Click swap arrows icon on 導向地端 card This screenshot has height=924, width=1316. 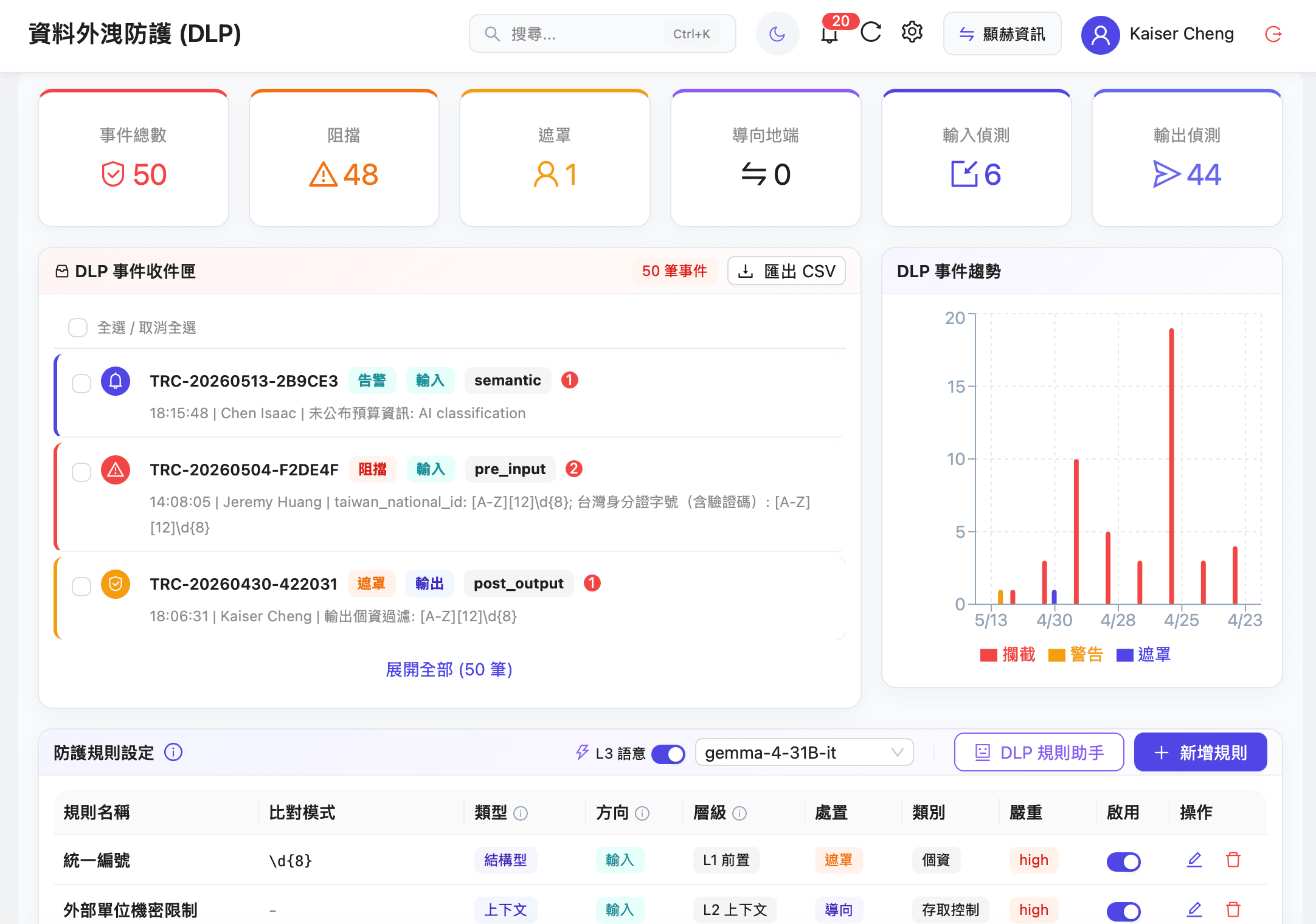coord(754,174)
